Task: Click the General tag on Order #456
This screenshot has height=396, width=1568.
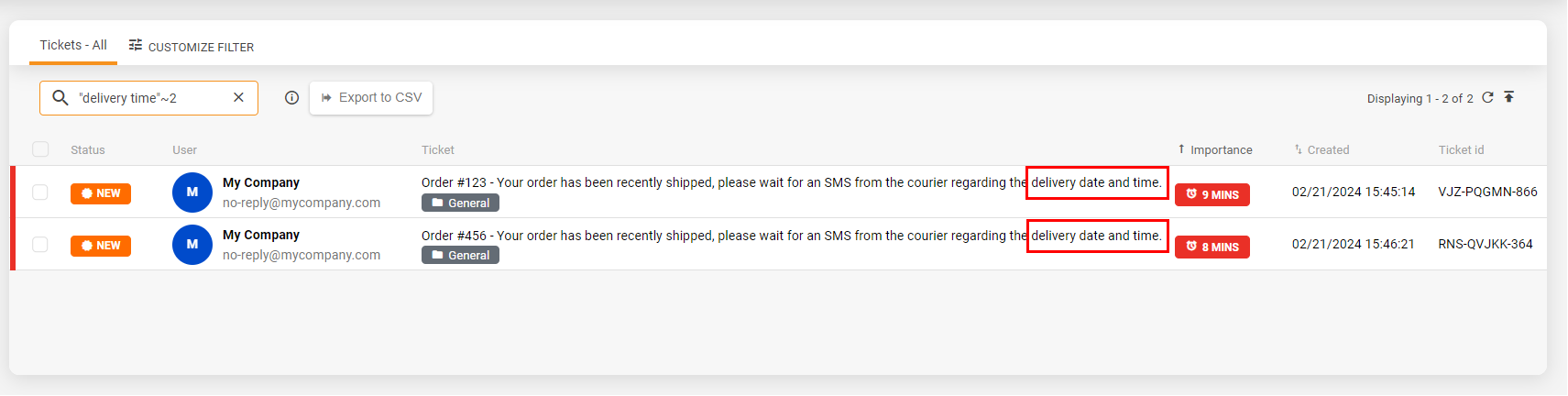Action: [x=460, y=256]
